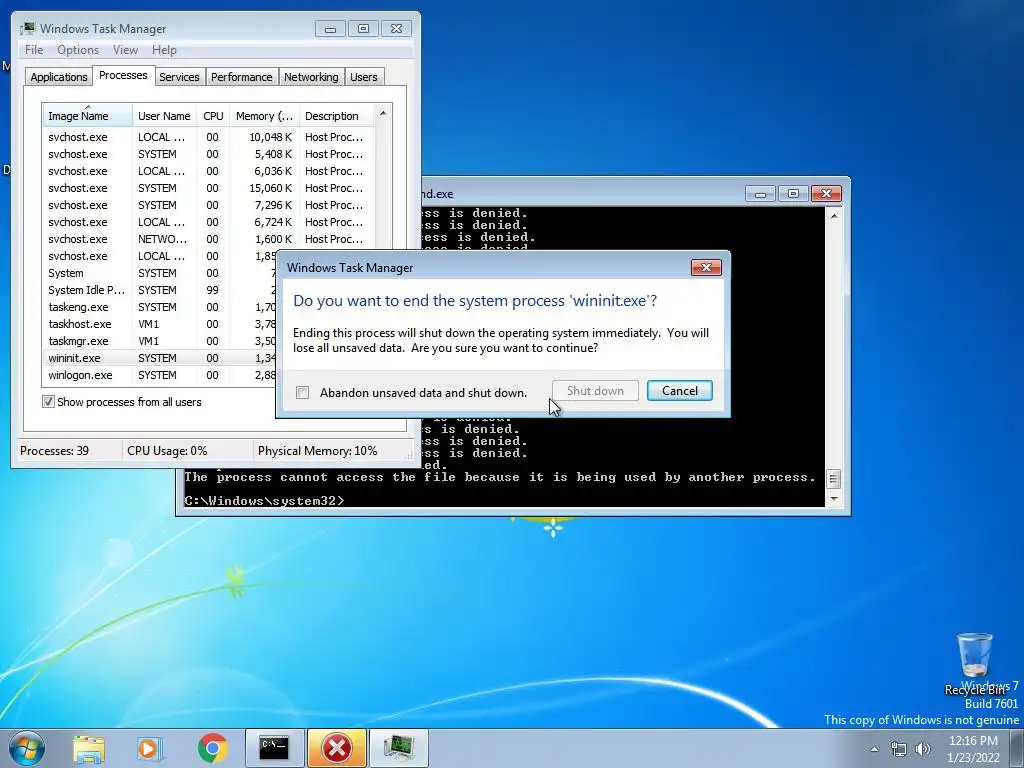Click the C:\Windows\system32> prompt line
This screenshot has height=768, width=1024.
[264, 501]
